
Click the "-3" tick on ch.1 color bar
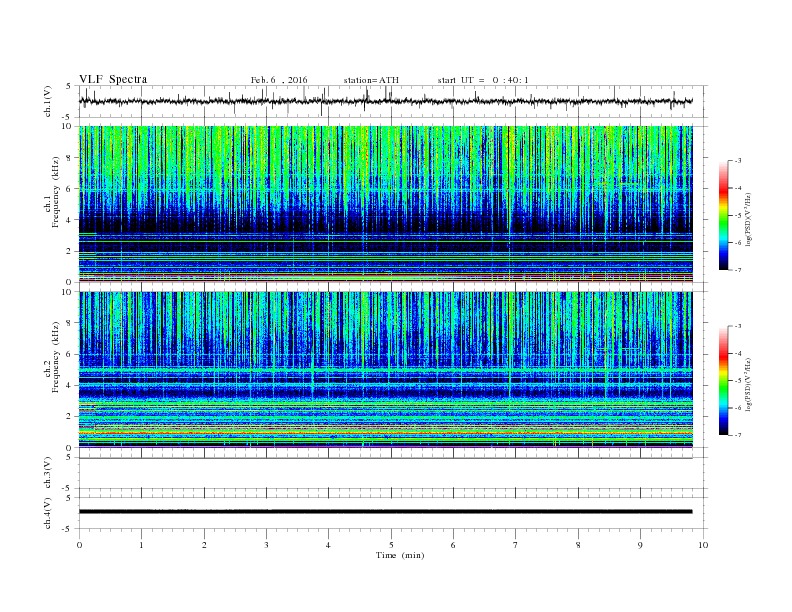tap(738, 161)
